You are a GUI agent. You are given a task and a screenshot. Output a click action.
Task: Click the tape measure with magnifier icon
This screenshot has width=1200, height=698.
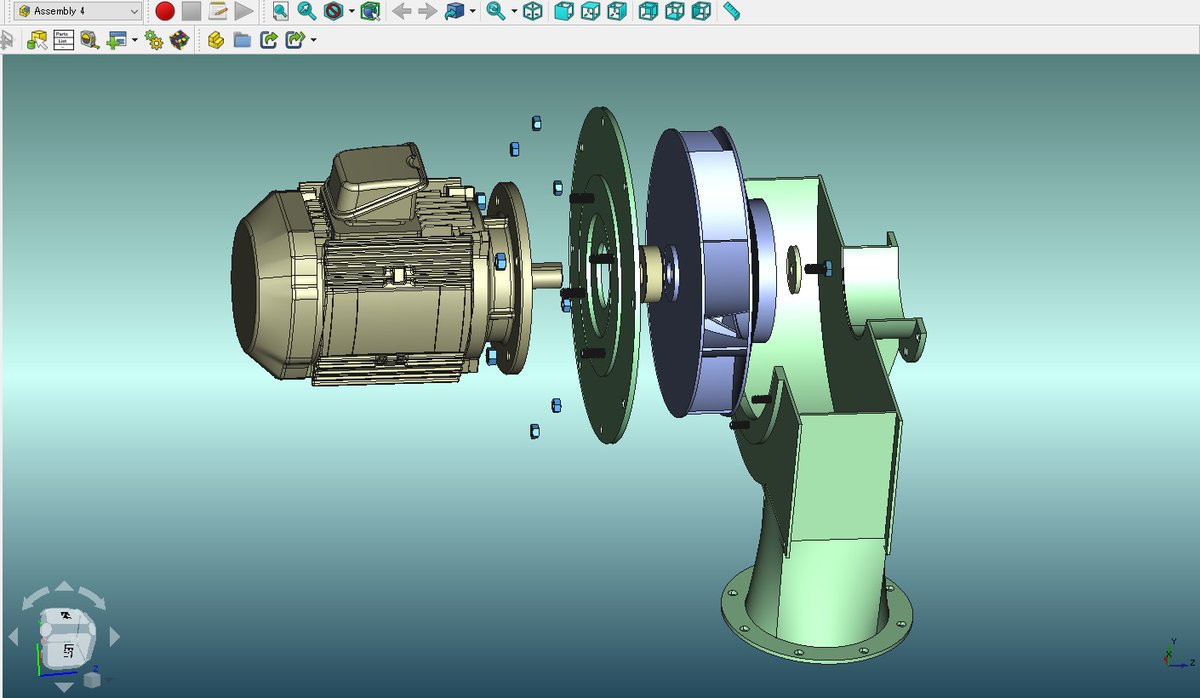(89, 40)
